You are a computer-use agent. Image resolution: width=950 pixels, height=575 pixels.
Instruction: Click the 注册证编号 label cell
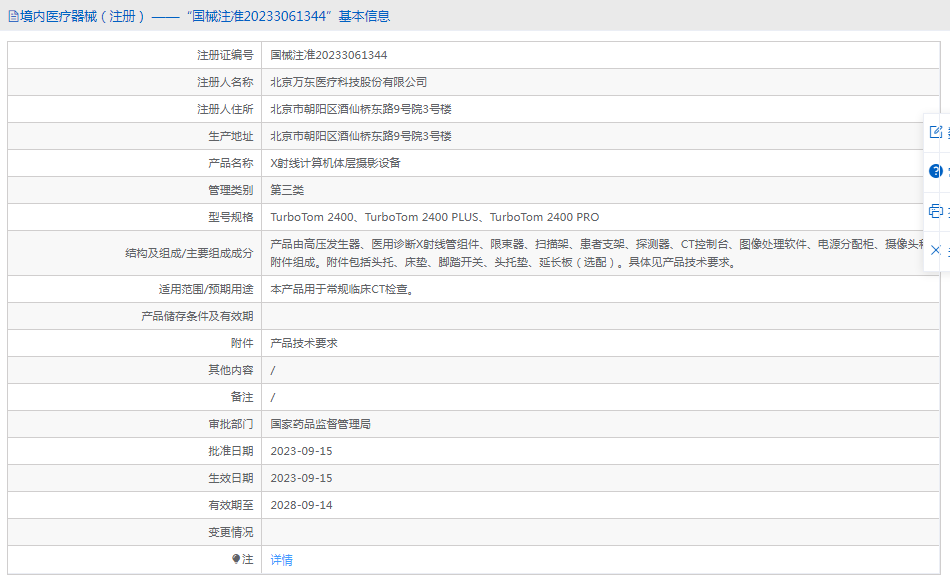click(225, 55)
